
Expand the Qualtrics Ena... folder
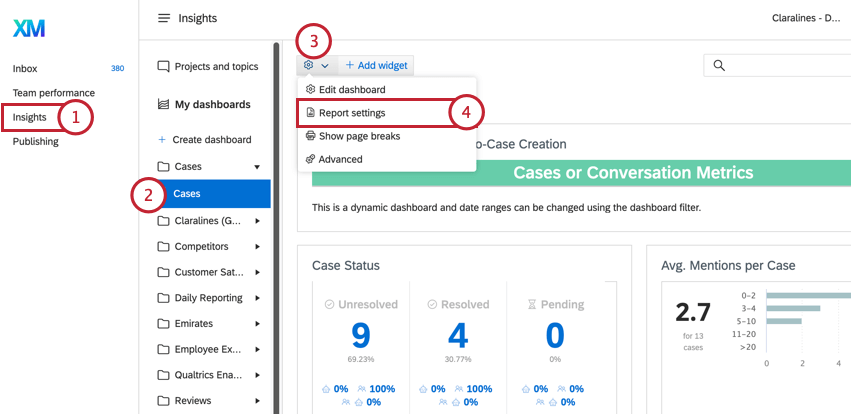(x=257, y=375)
